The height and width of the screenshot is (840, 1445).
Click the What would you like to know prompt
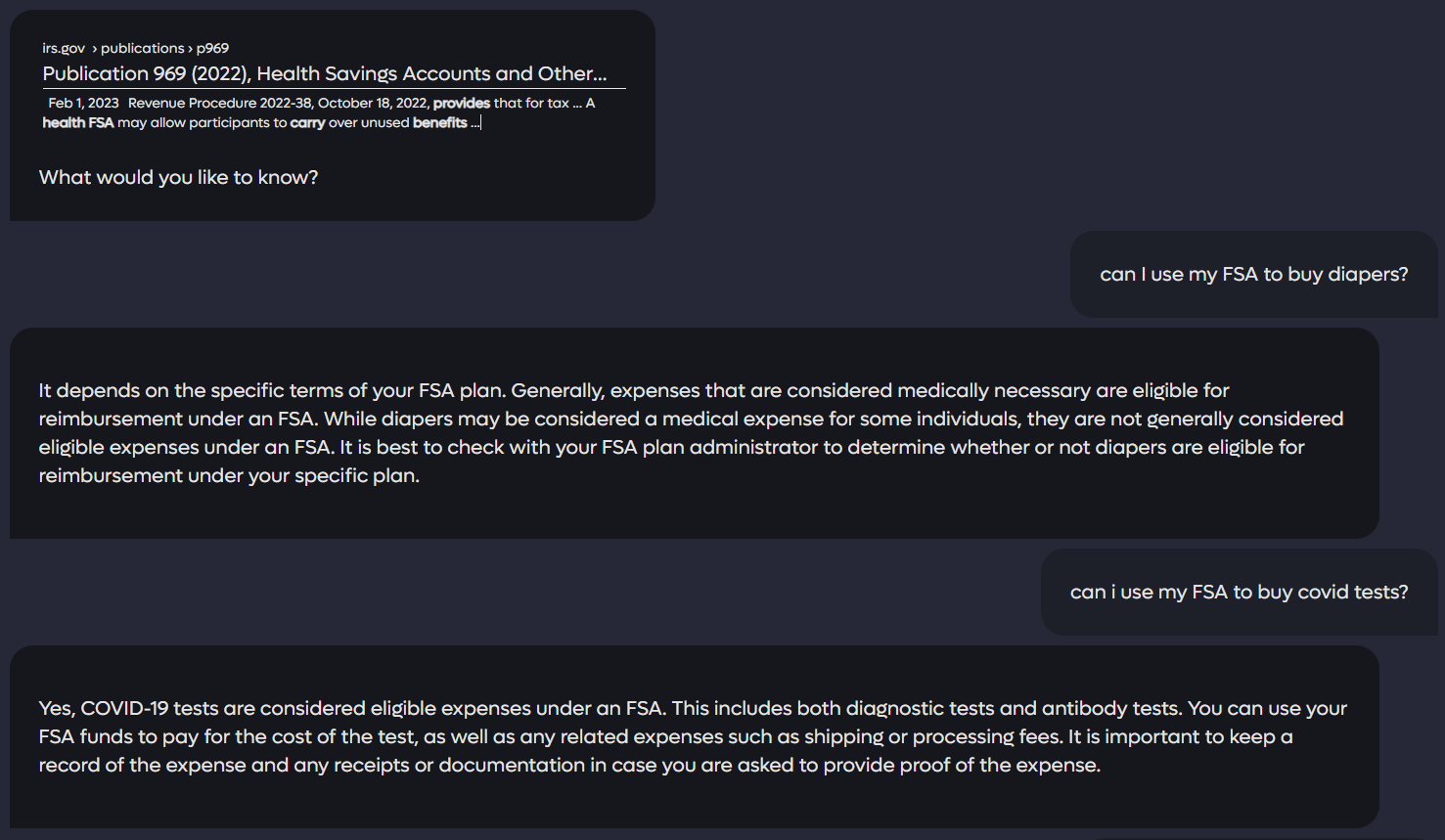click(178, 177)
